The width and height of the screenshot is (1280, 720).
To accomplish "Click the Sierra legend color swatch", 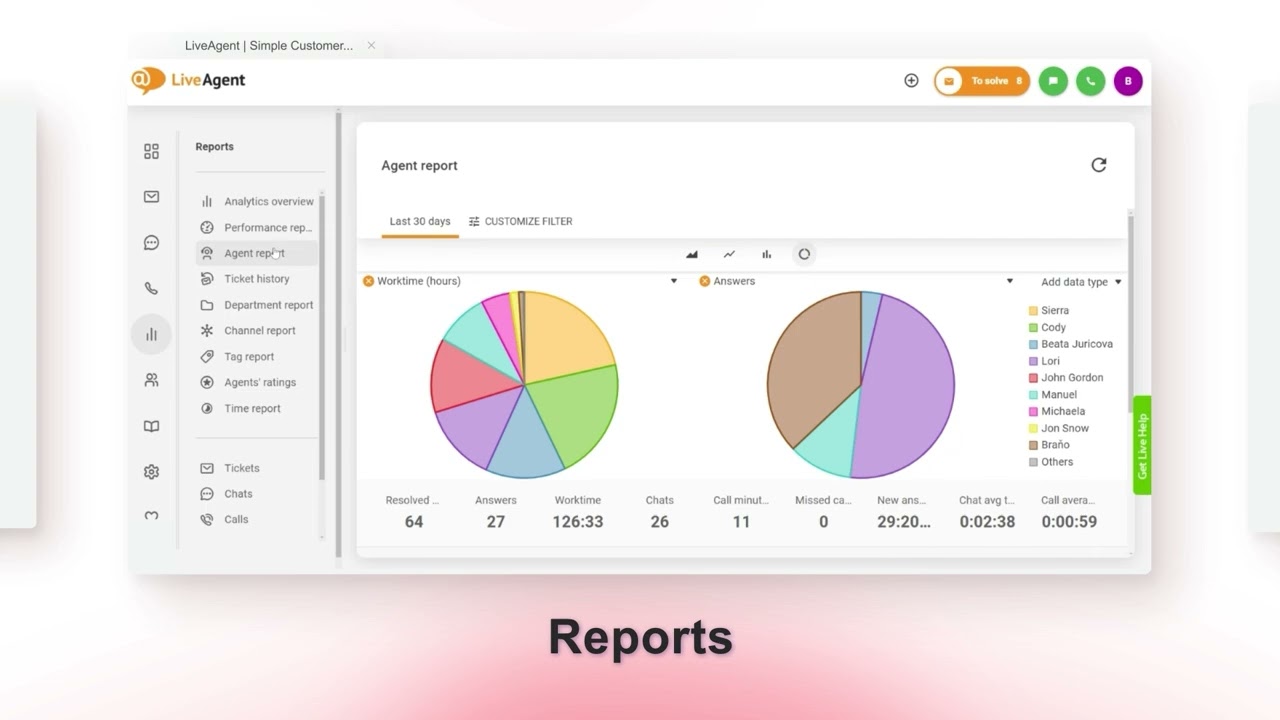I will click(x=1033, y=311).
